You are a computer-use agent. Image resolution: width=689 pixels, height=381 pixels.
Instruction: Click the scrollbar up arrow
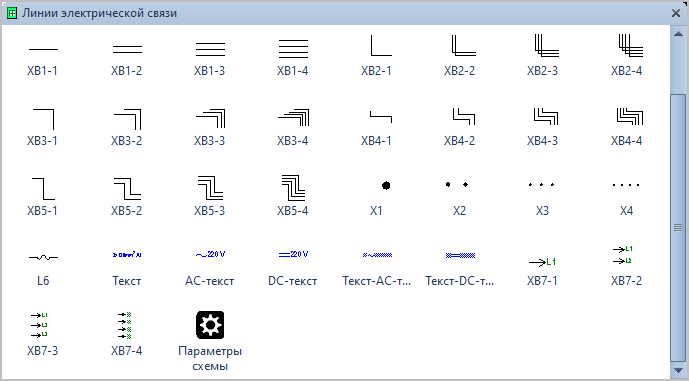click(x=678, y=34)
